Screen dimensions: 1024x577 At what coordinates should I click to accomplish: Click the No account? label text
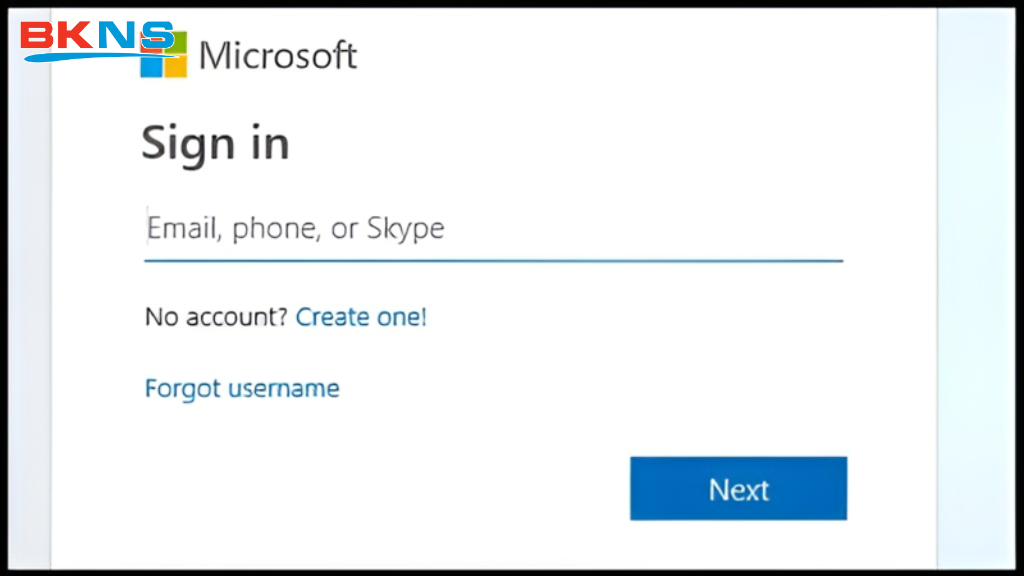(216, 318)
